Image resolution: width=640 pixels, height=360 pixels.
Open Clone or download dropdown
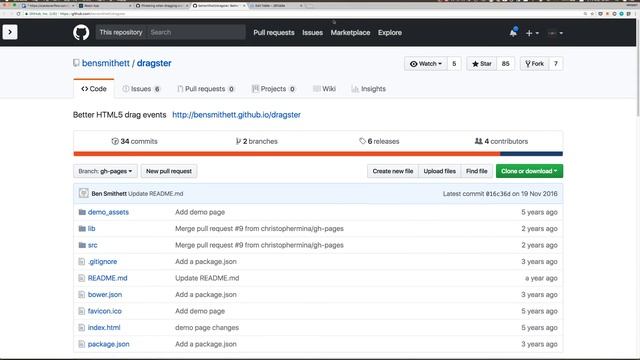529,171
